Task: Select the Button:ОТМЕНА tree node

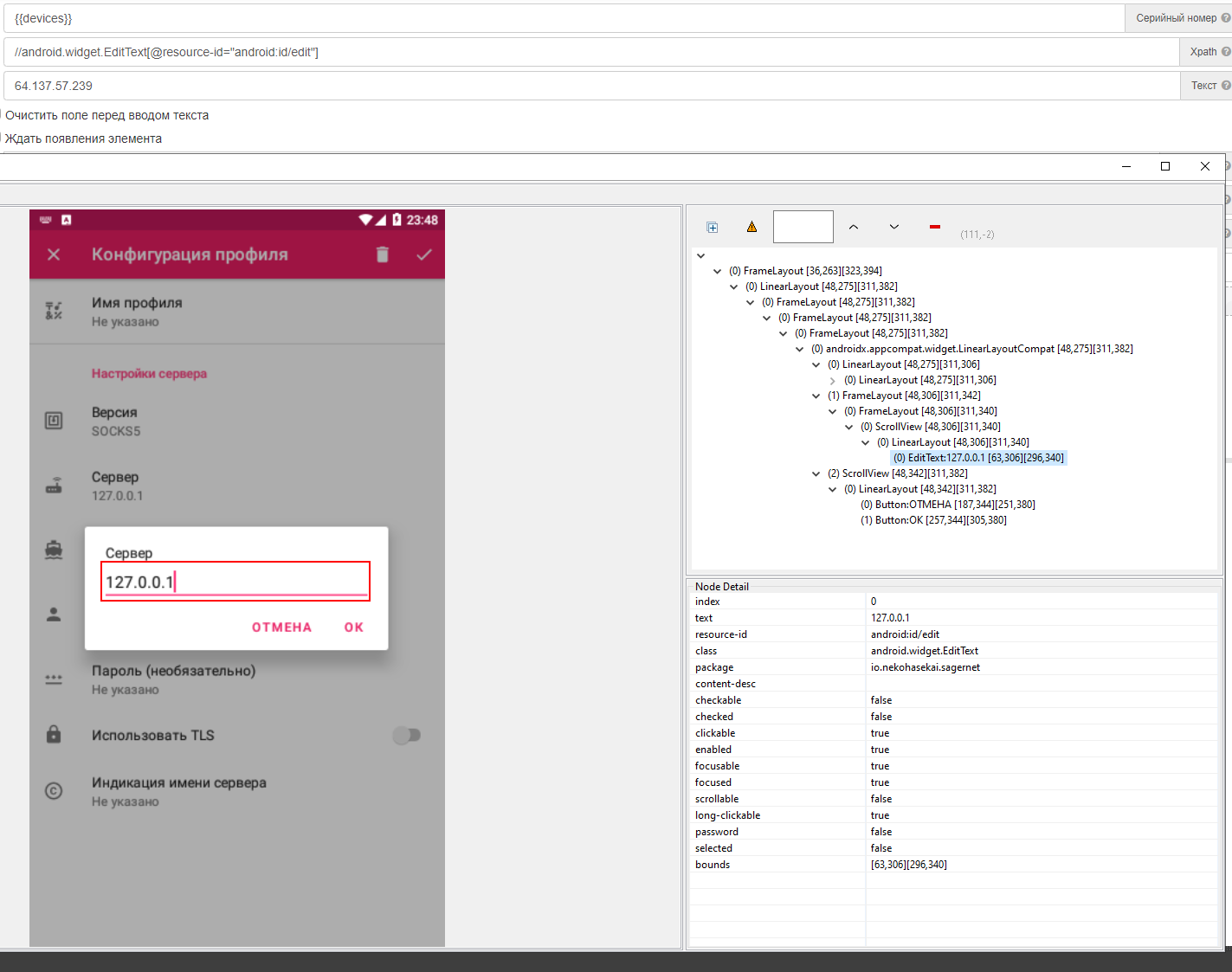Action: tap(947, 505)
